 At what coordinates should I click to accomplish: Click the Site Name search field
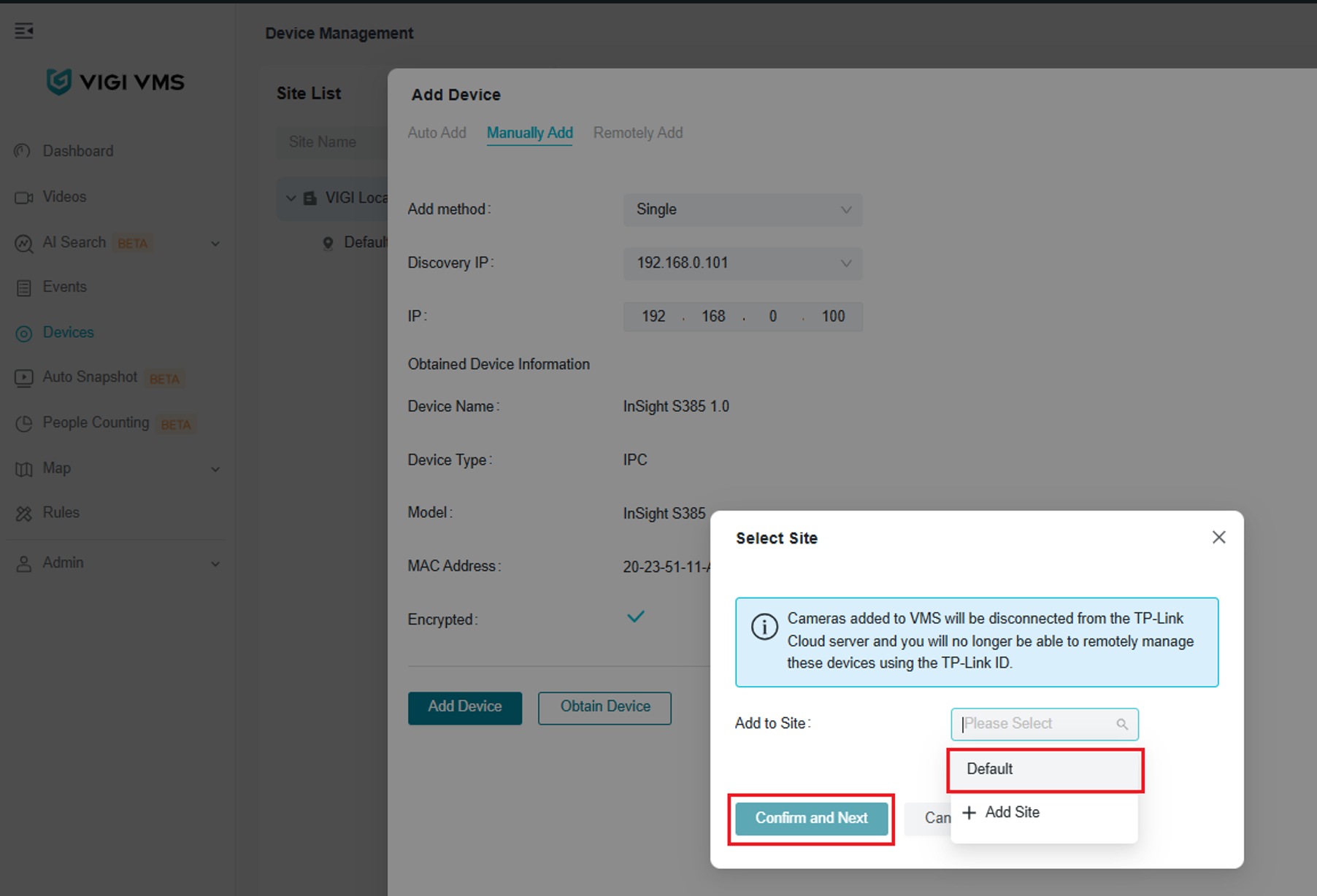[x=332, y=142]
